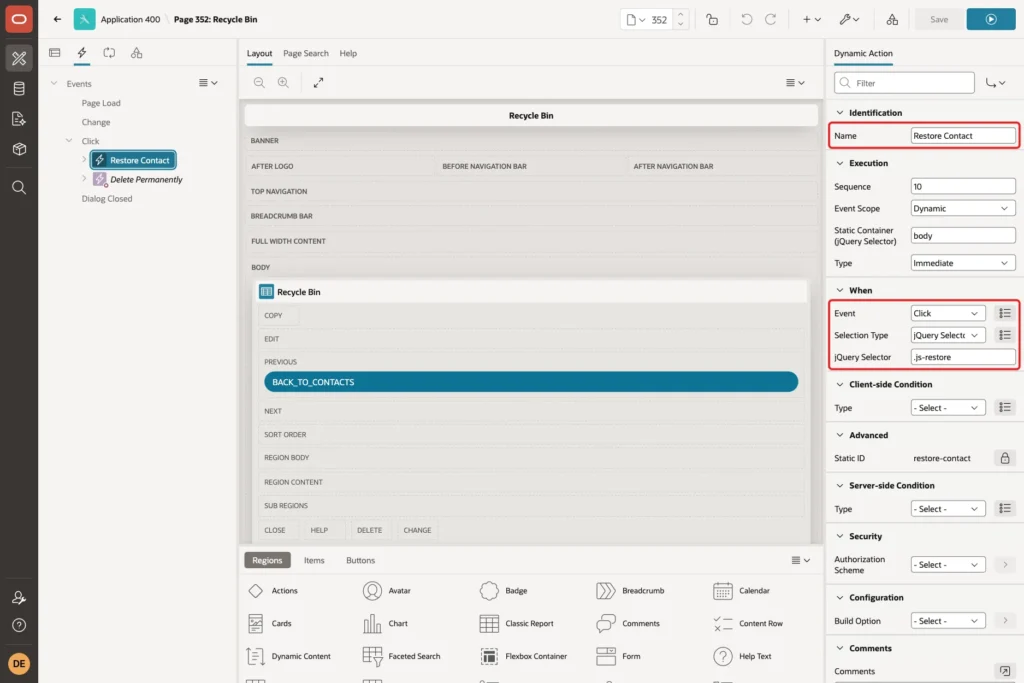The height and width of the screenshot is (683, 1024).
Task: Open the Go to Group menu
Action: (995, 83)
